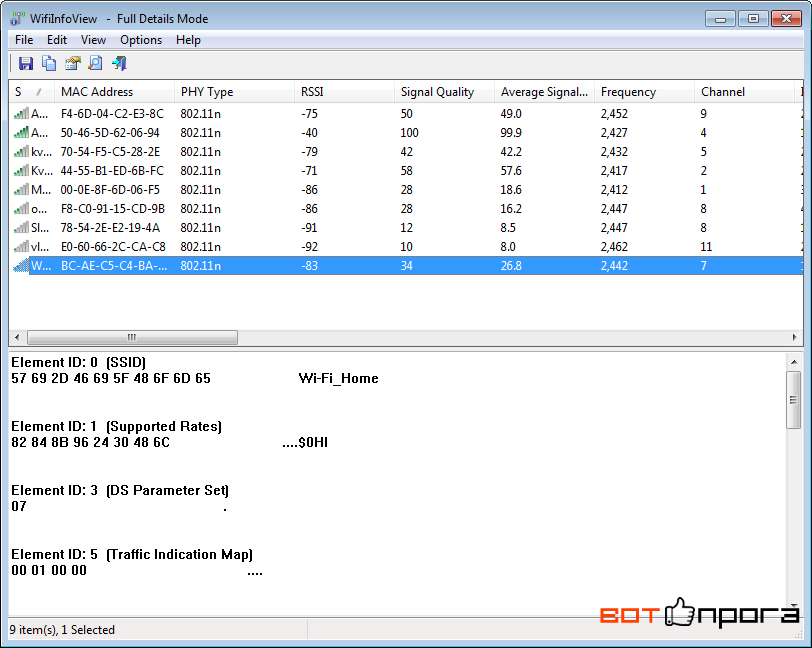Click signal icon of F8-C0-91-15-CD-9B row
Viewport: 812px width, 648px height.
click(x=21, y=209)
